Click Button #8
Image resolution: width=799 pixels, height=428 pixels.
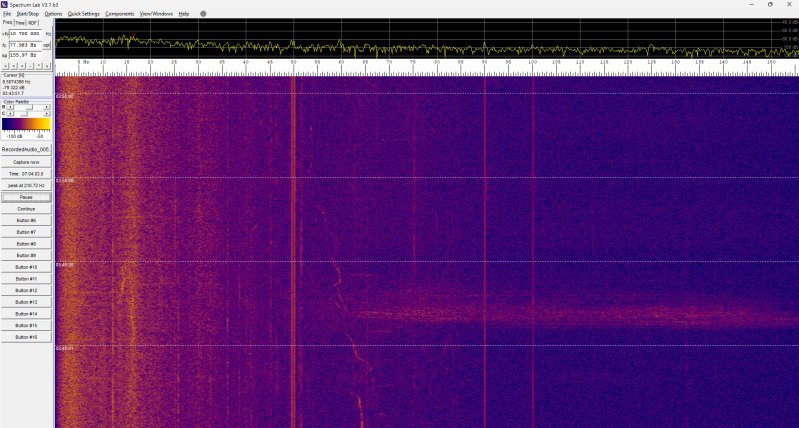coord(26,244)
